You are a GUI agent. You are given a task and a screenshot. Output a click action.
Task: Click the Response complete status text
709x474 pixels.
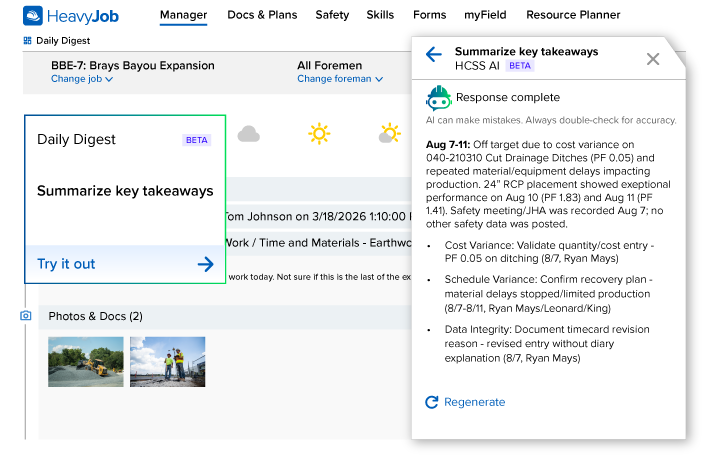(x=508, y=97)
